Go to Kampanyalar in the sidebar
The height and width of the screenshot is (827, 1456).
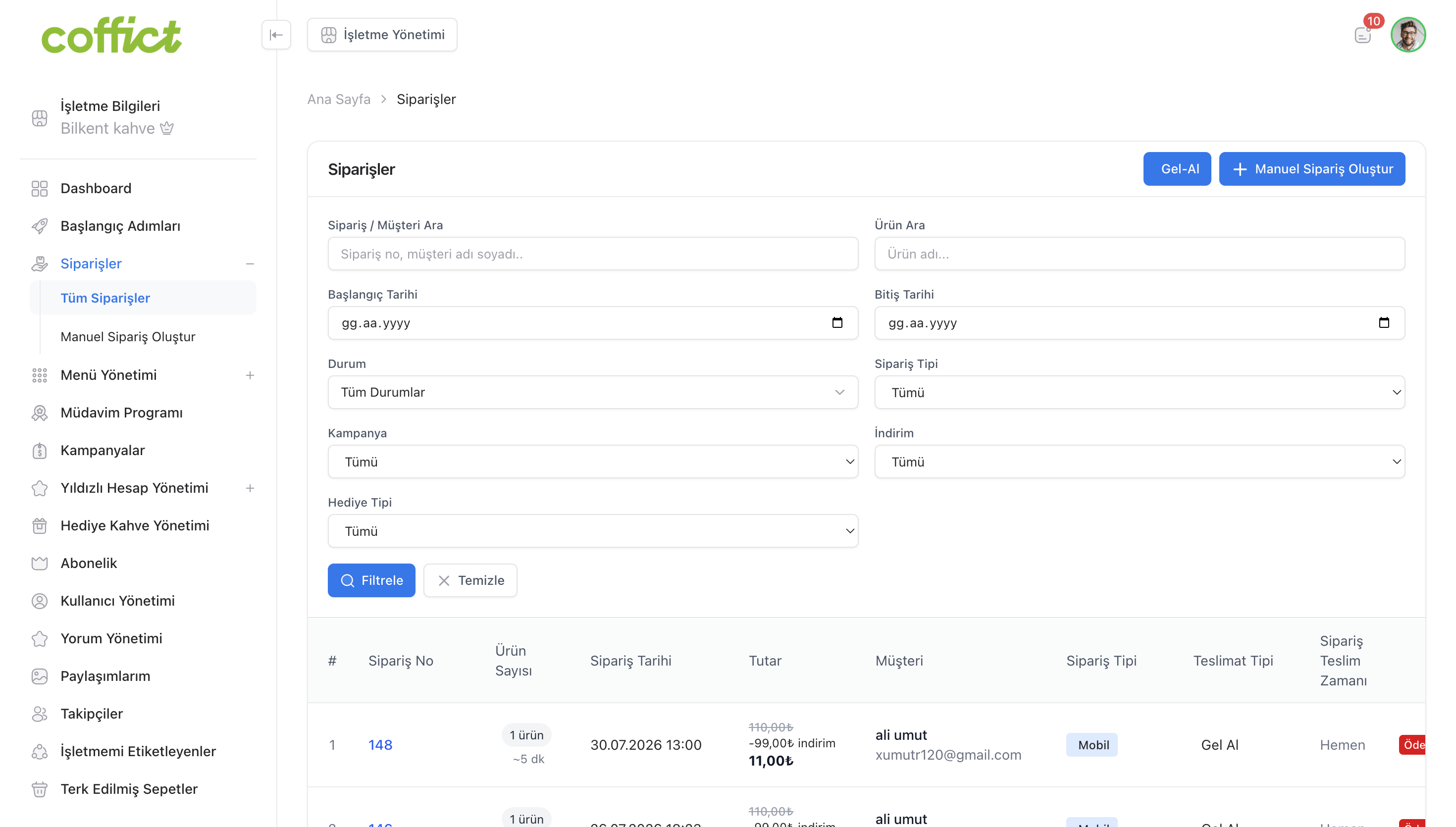[x=102, y=451]
